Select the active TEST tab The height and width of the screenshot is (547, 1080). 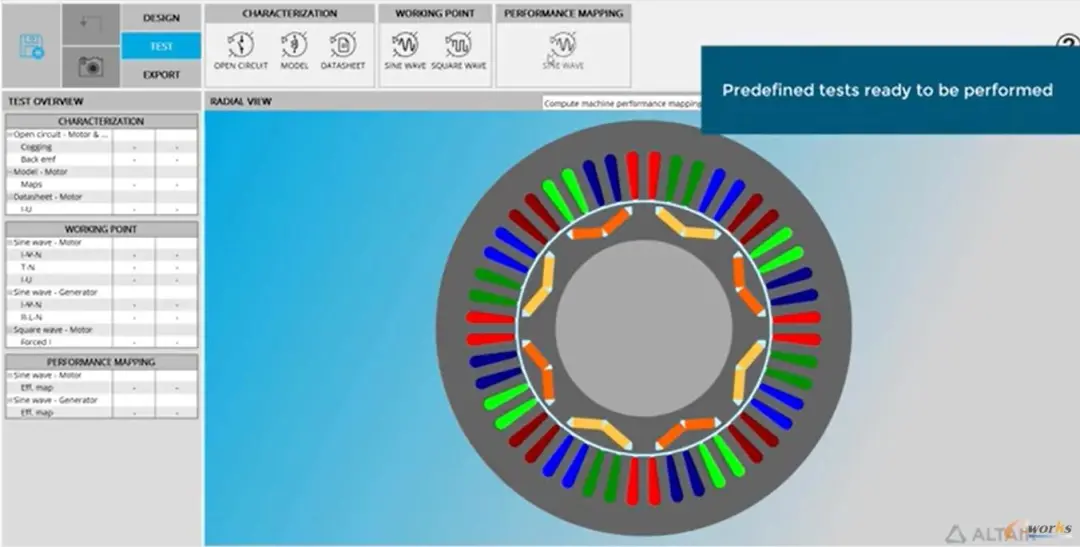[161, 46]
